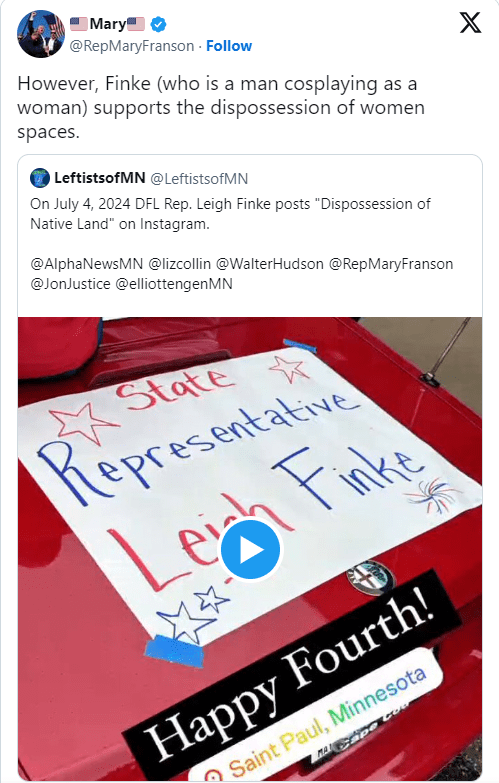The height and width of the screenshot is (783, 499).
Task: Open the @WalterHudson mention
Action: coord(270,264)
